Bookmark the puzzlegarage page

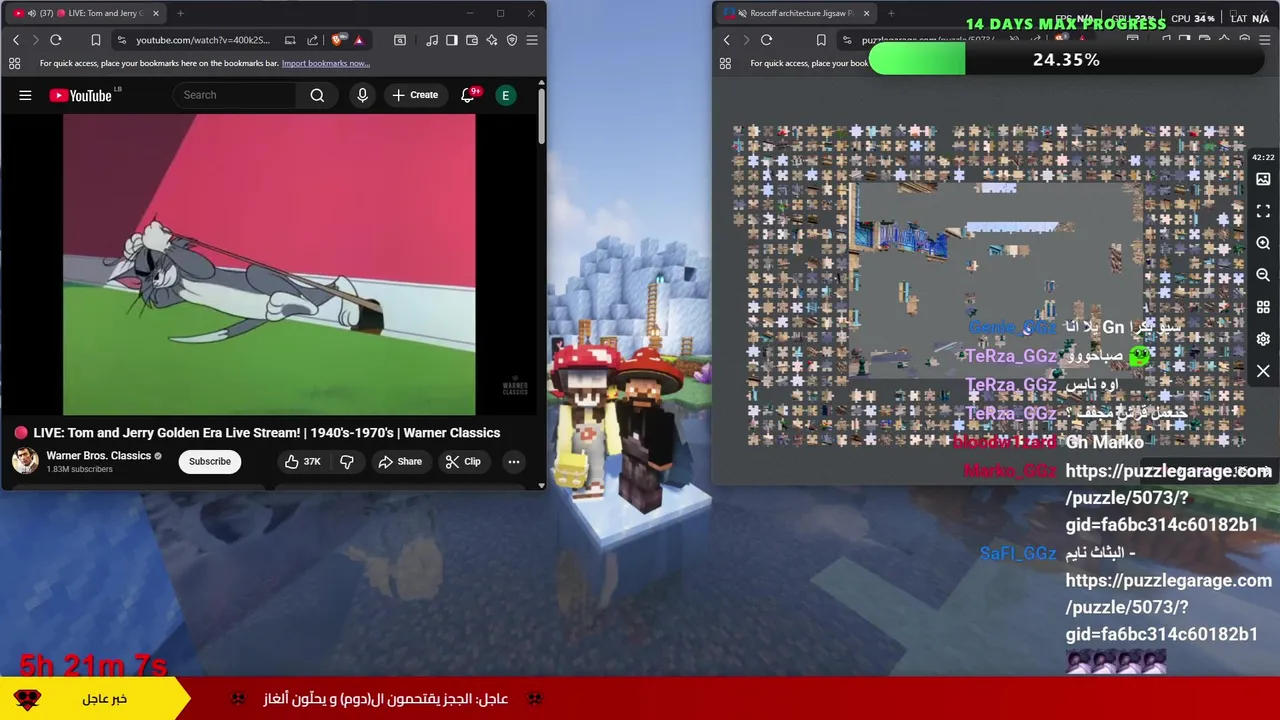tap(821, 40)
